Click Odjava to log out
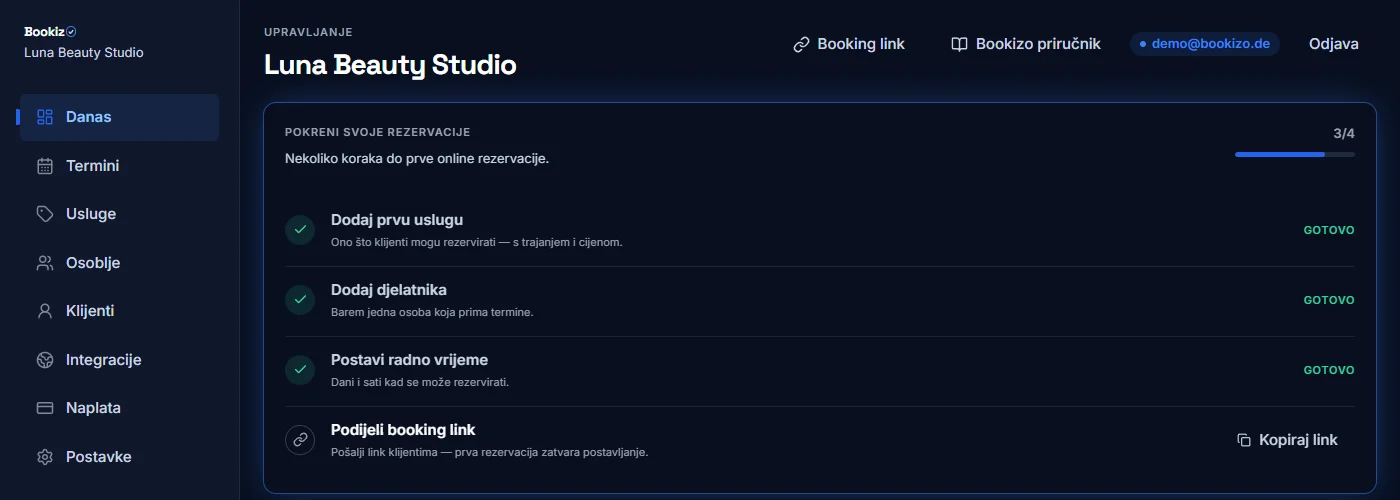Image resolution: width=1400 pixels, height=500 pixels. click(1334, 44)
